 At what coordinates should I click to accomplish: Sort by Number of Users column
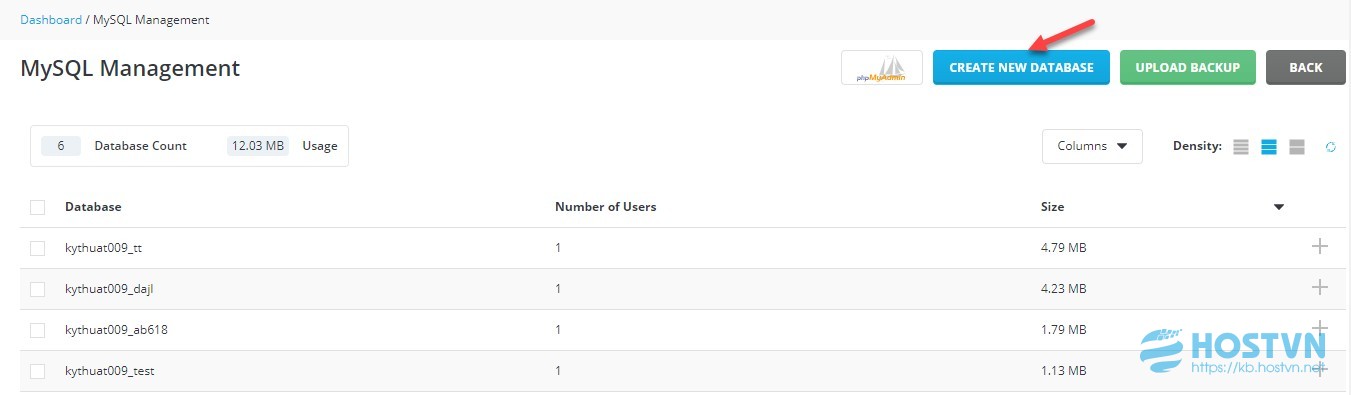tap(605, 207)
